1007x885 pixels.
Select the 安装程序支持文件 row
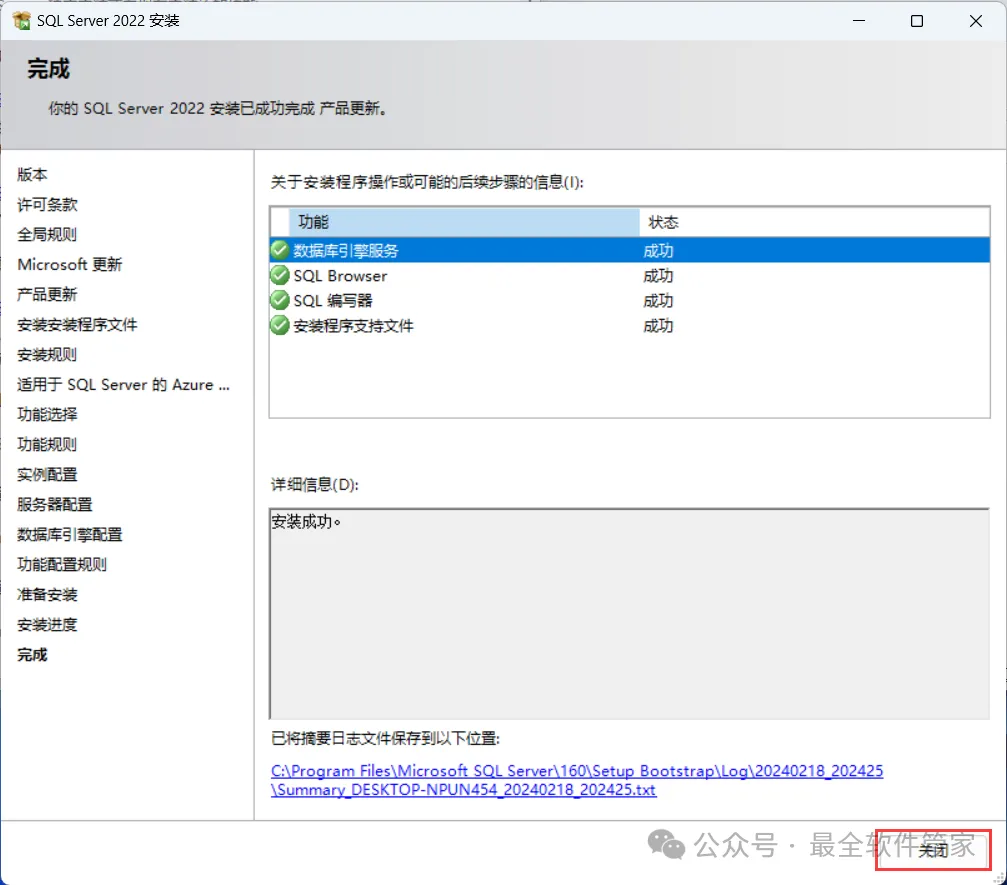pos(629,325)
